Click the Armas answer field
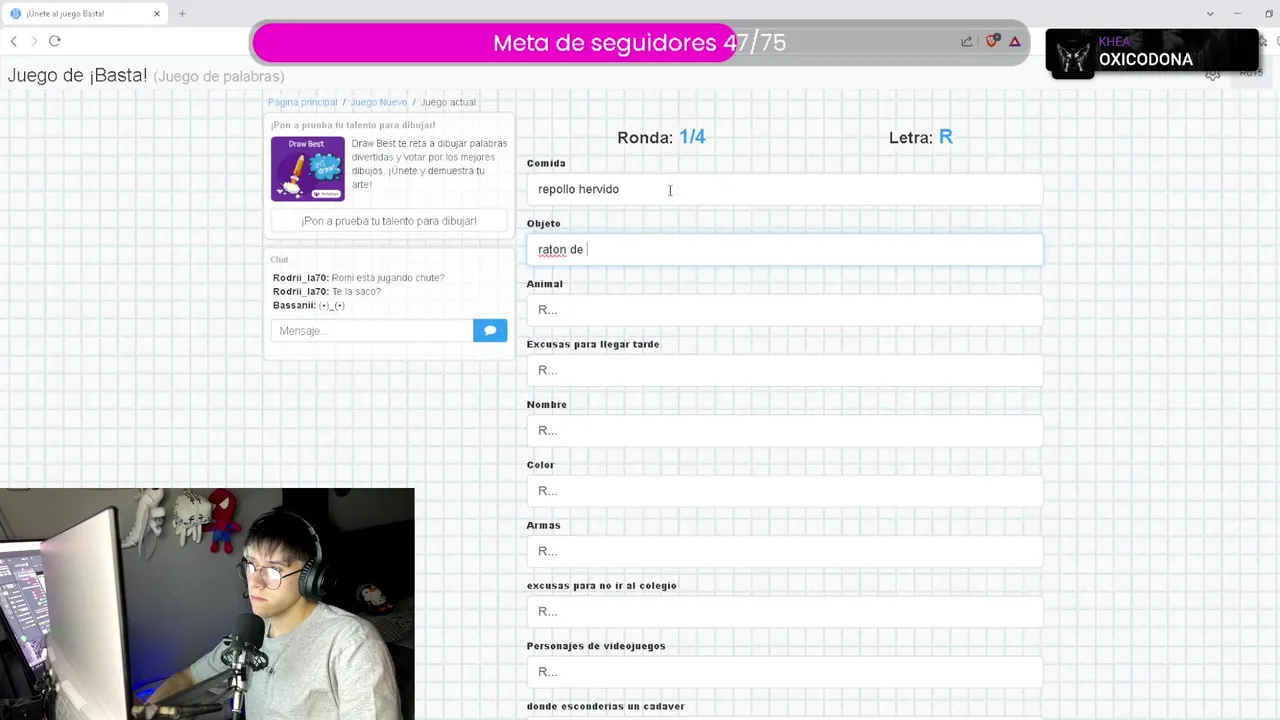The width and height of the screenshot is (1280, 720). [x=784, y=551]
